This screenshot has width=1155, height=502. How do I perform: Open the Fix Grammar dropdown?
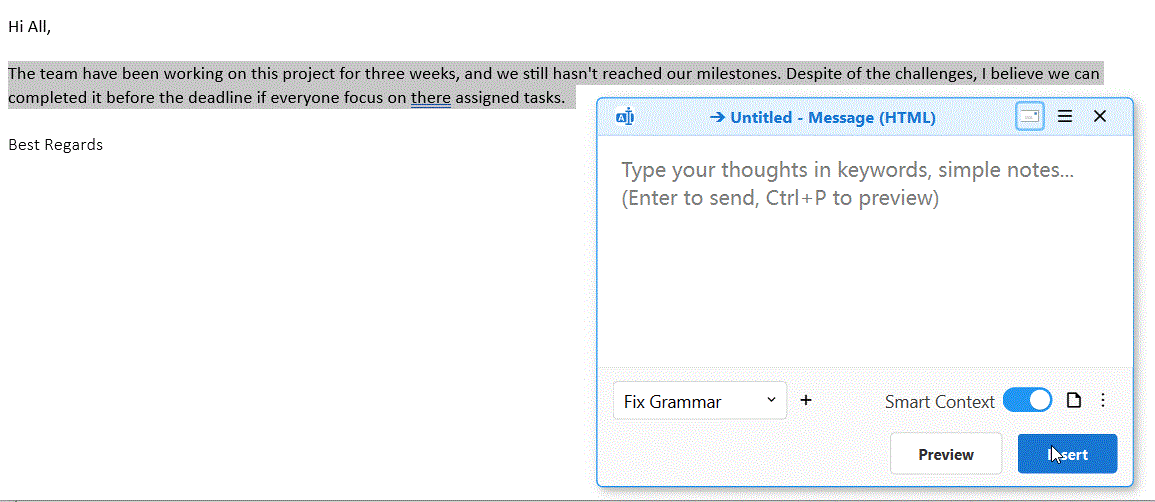699,401
